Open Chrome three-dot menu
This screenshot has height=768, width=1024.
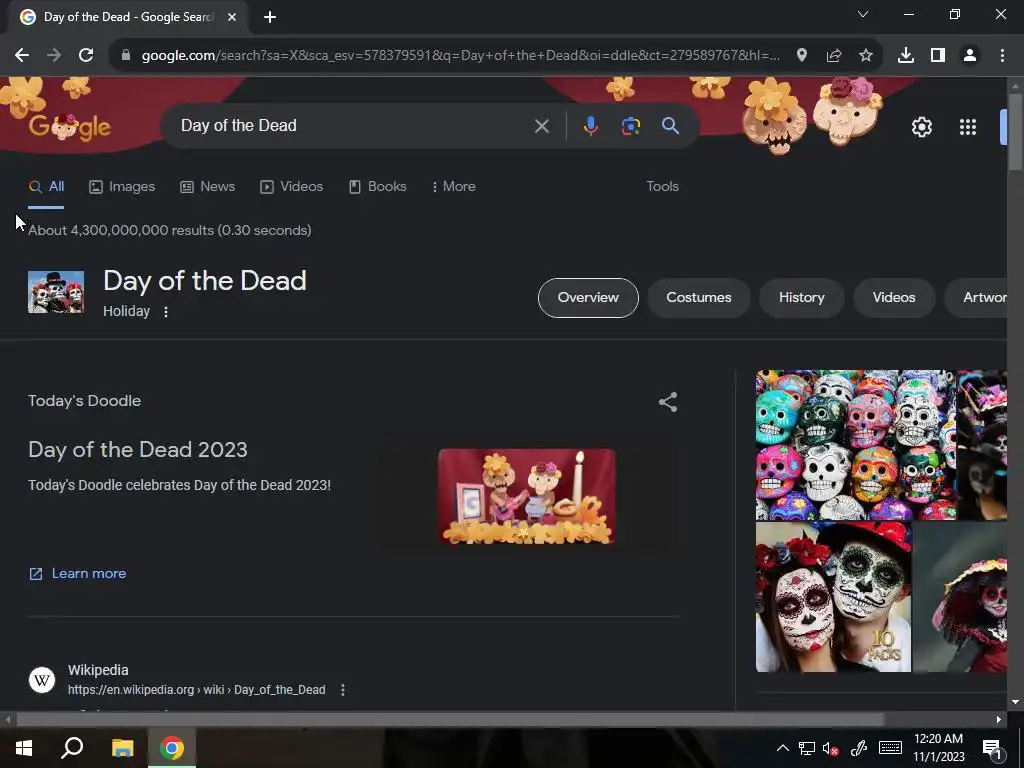click(1002, 56)
